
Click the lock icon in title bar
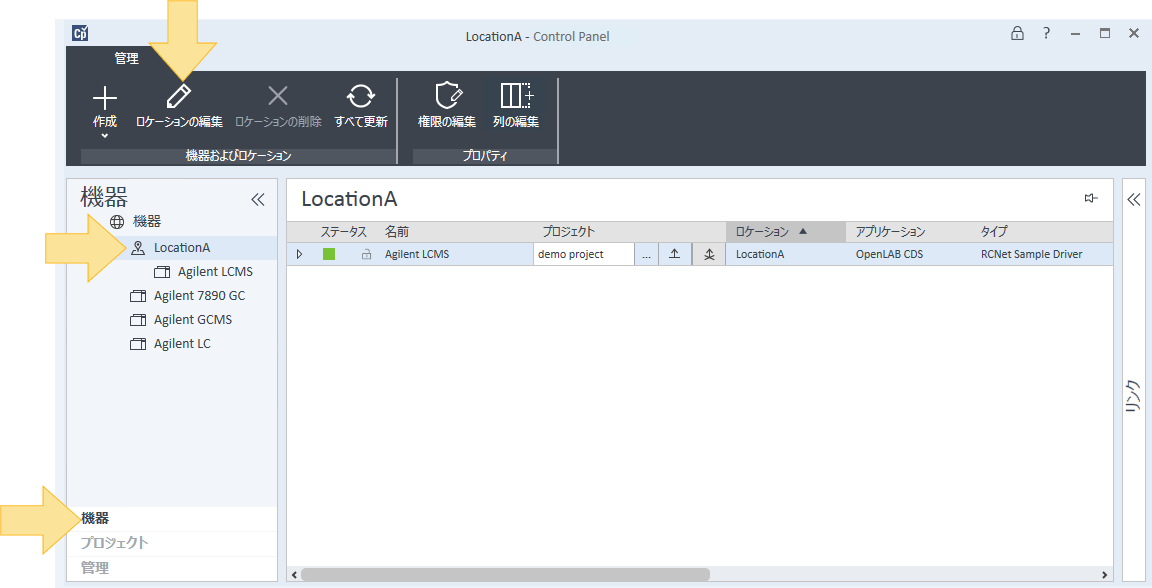click(1017, 33)
